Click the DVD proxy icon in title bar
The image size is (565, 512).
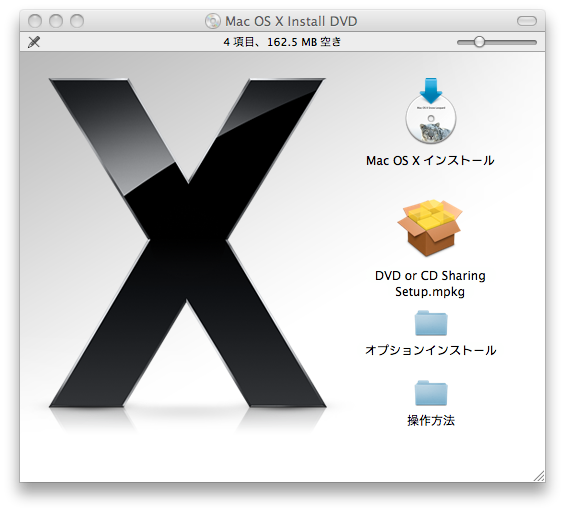(213, 21)
